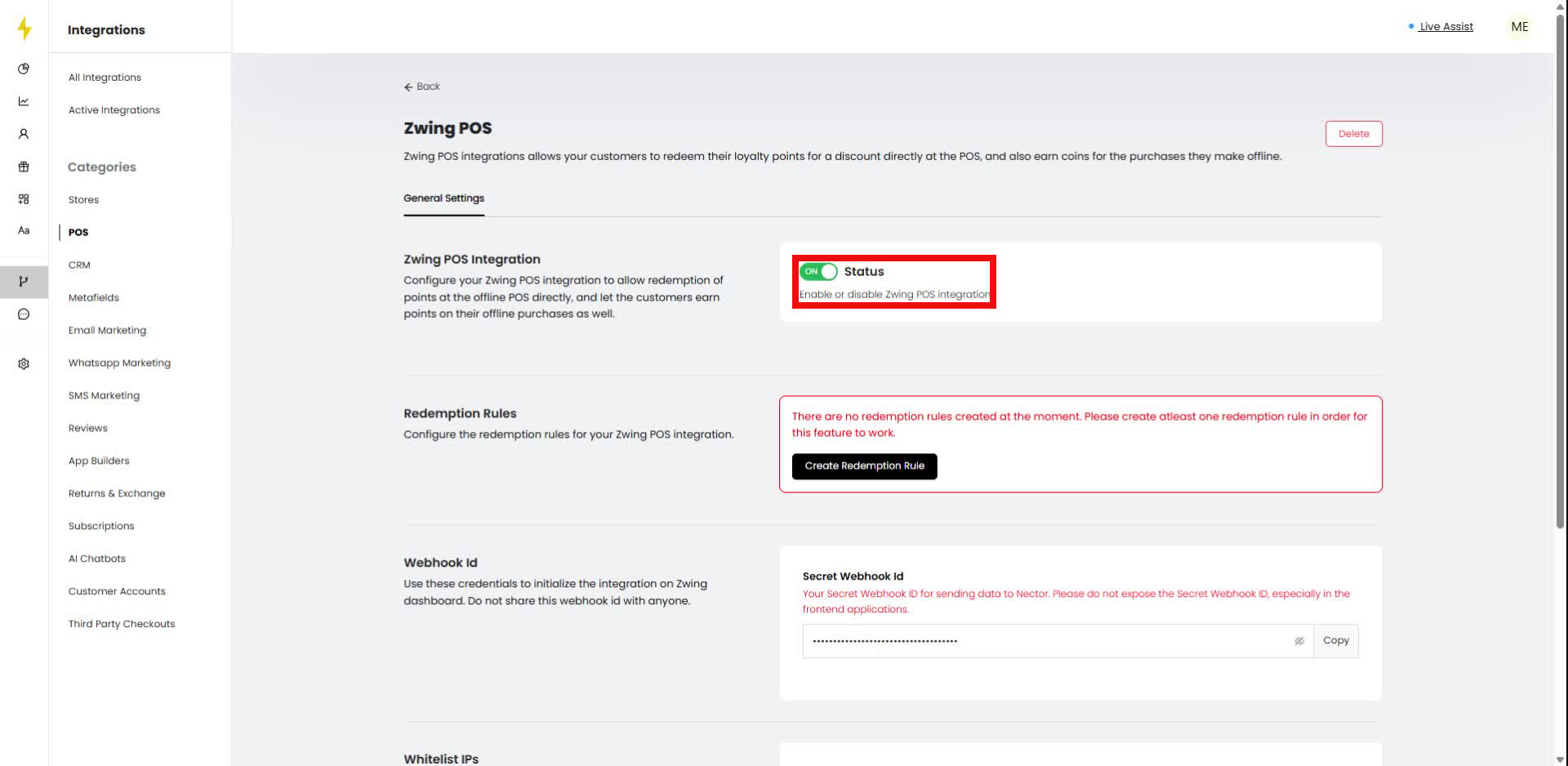Copy the Secret Webhook Id
This screenshot has width=1568, height=766.
[1335, 640]
